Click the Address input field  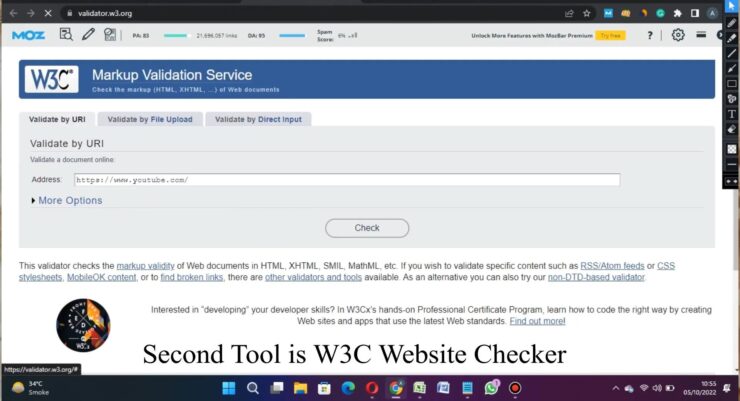(347, 180)
